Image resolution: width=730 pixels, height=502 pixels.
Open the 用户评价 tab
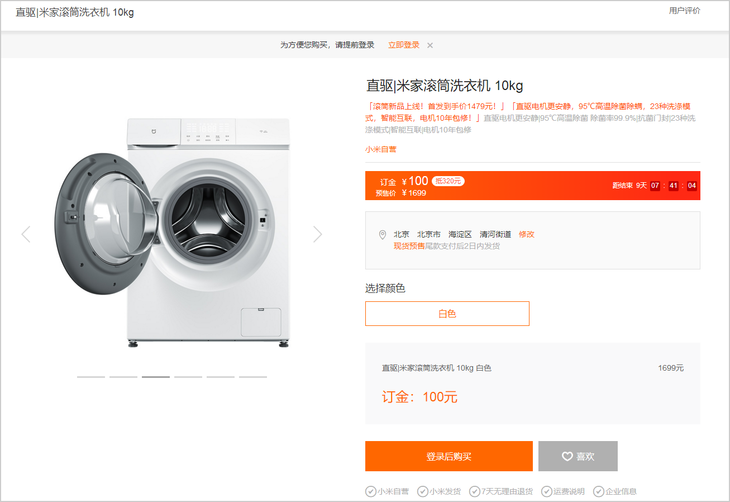685,11
